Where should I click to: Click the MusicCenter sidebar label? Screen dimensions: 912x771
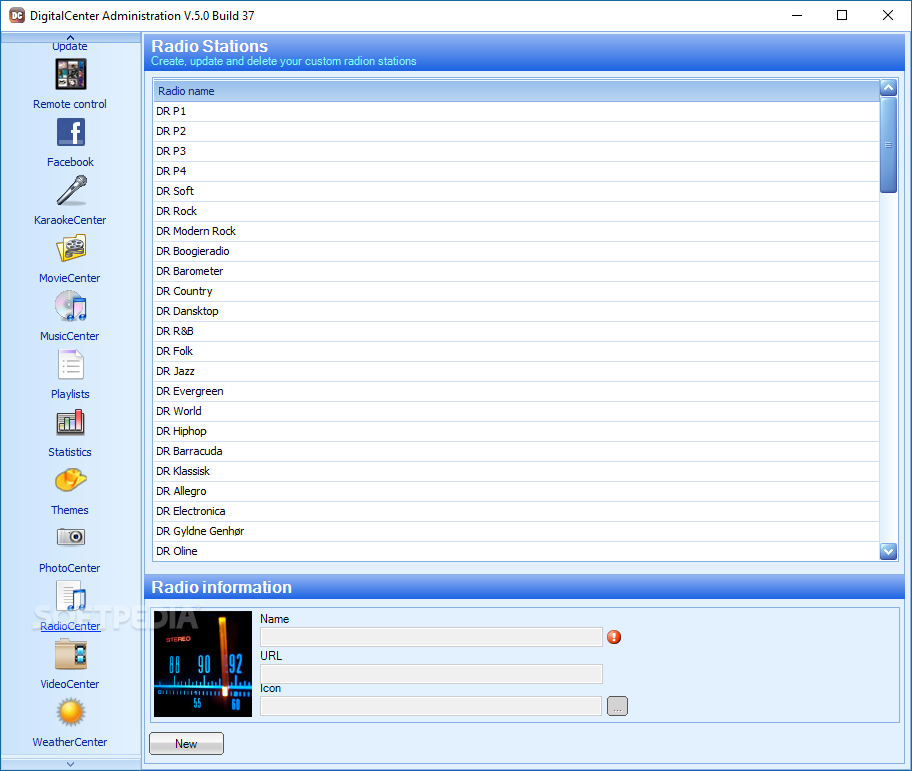pos(70,336)
